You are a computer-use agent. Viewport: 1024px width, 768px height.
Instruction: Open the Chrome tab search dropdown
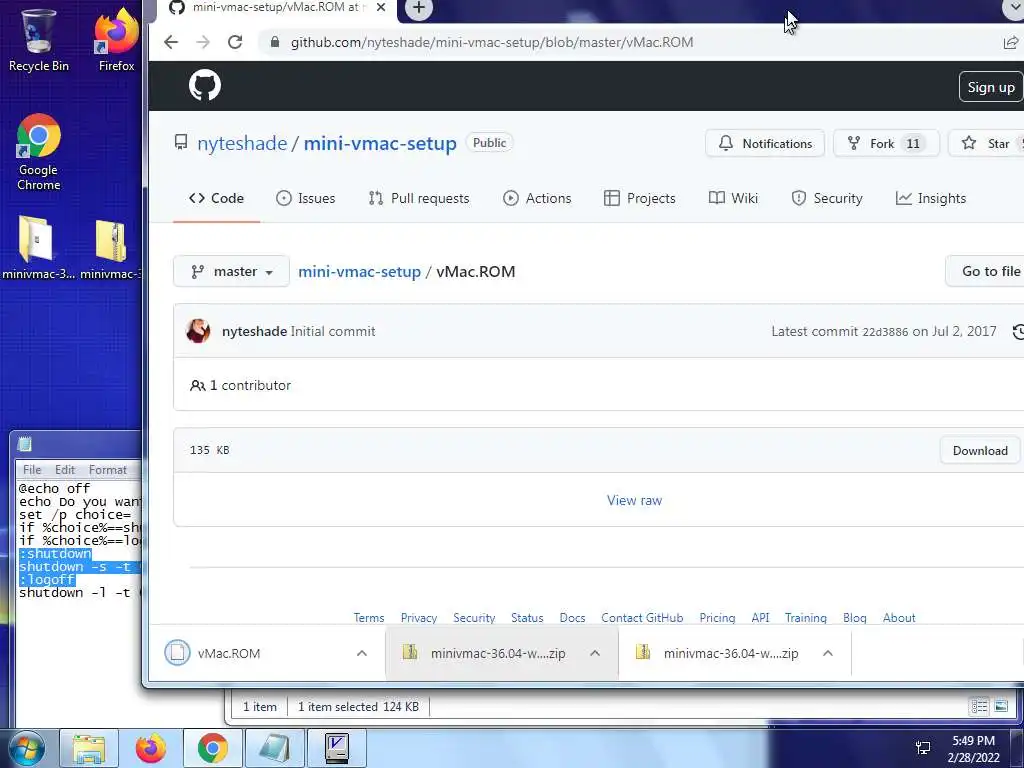point(1013,8)
